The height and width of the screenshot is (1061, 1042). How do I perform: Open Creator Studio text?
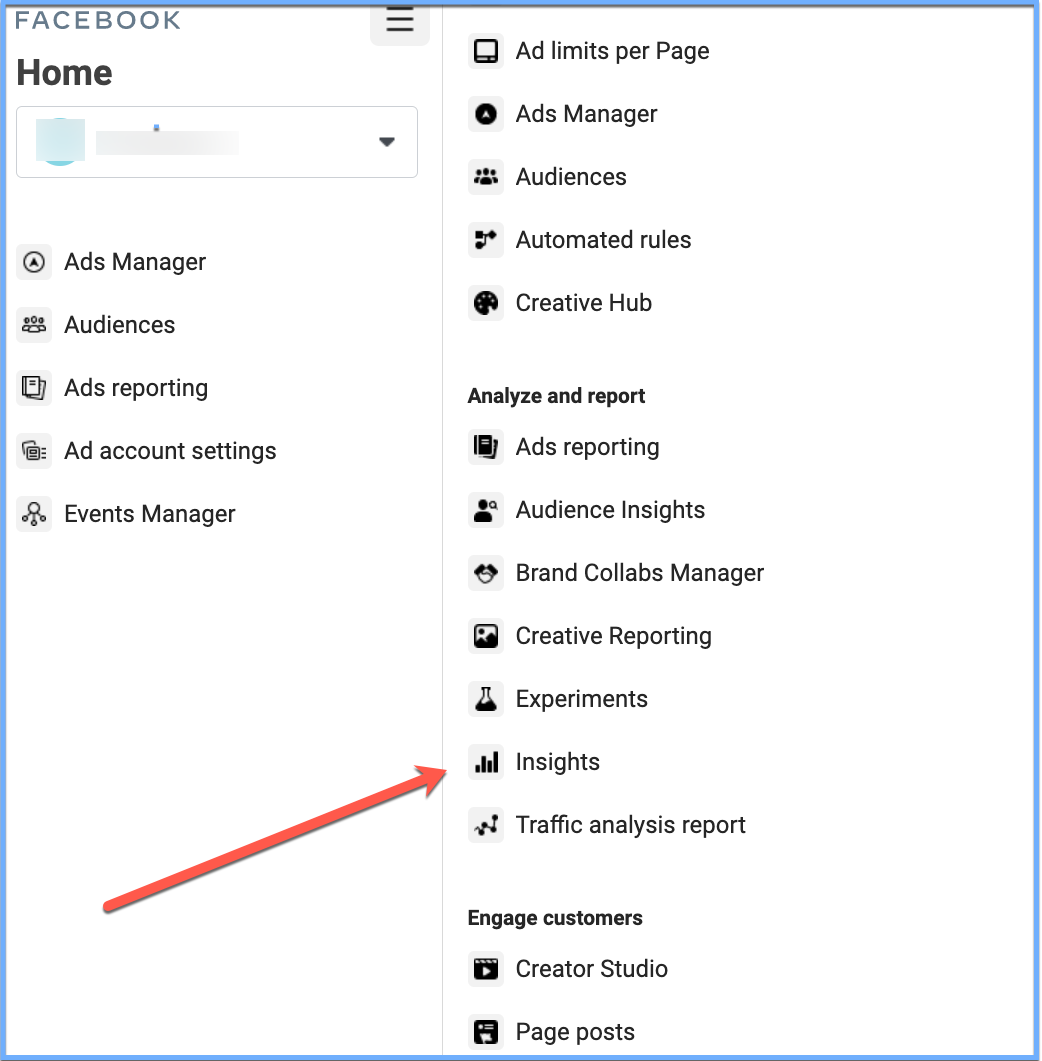pos(591,968)
